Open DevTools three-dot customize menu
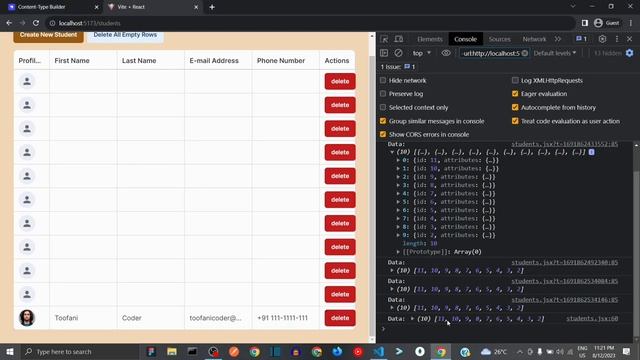640x360 pixels. (617, 39)
